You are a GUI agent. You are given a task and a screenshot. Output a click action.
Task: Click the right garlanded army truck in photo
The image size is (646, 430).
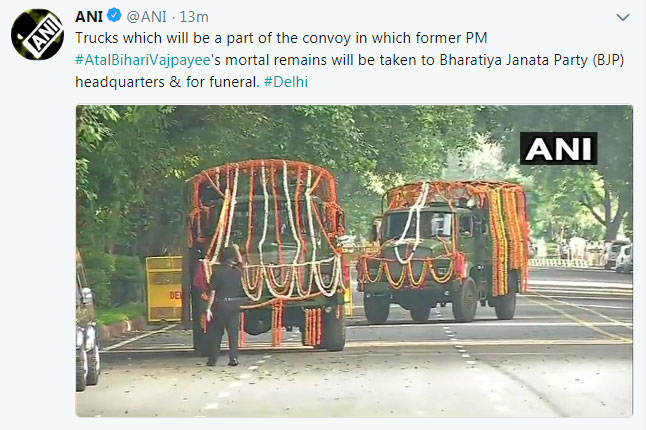pyautogui.click(x=443, y=251)
